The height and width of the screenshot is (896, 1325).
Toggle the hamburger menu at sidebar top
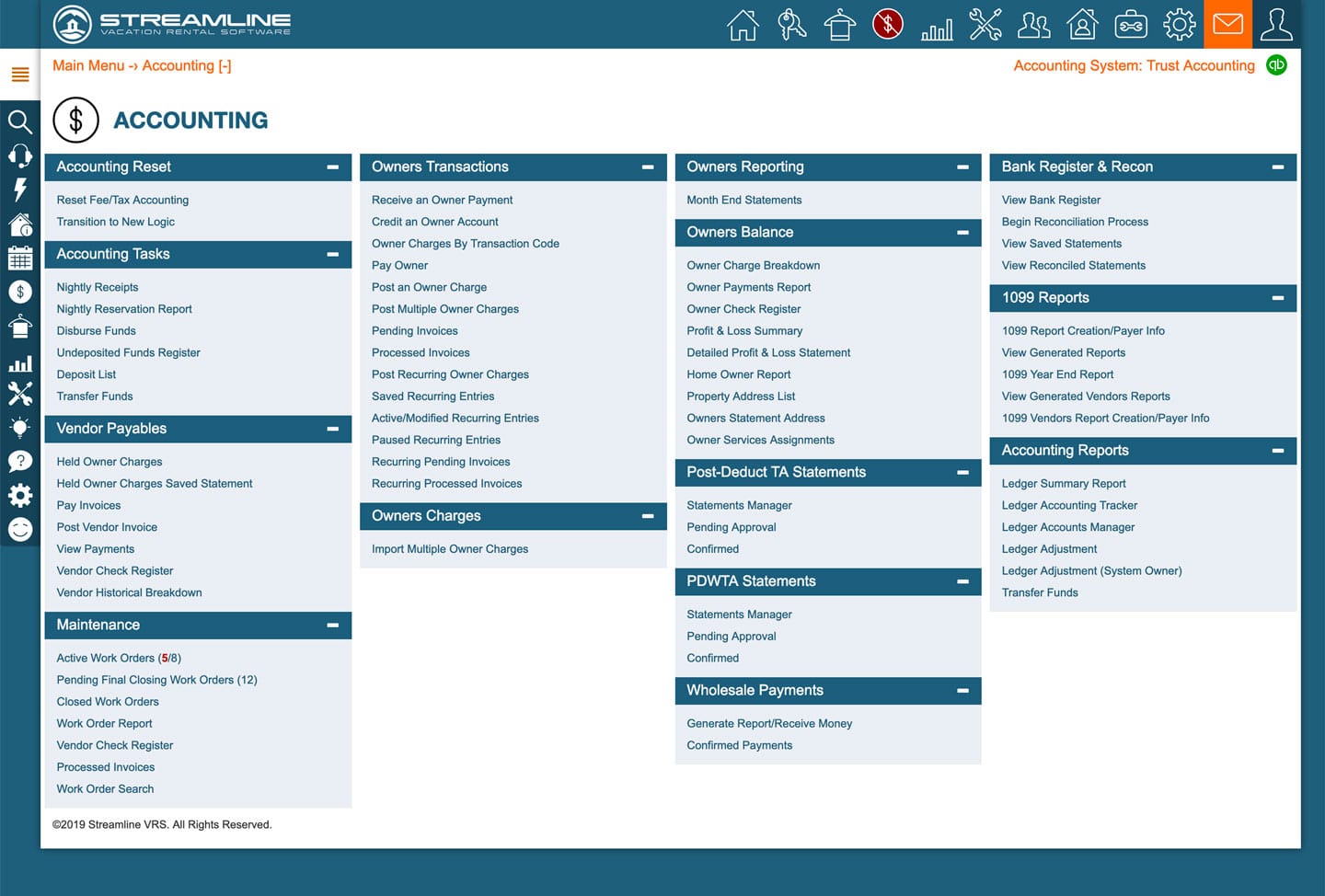click(x=19, y=74)
